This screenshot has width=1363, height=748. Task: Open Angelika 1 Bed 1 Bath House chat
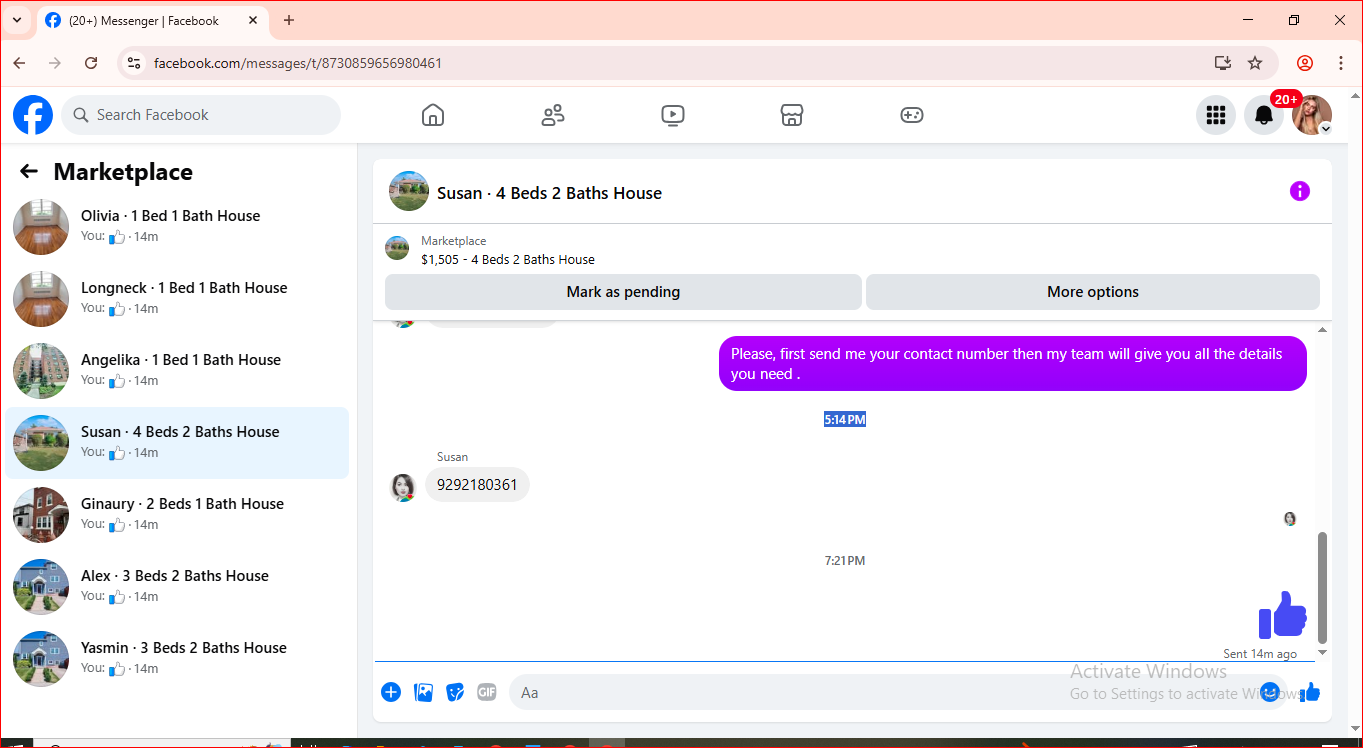(177, 370)
